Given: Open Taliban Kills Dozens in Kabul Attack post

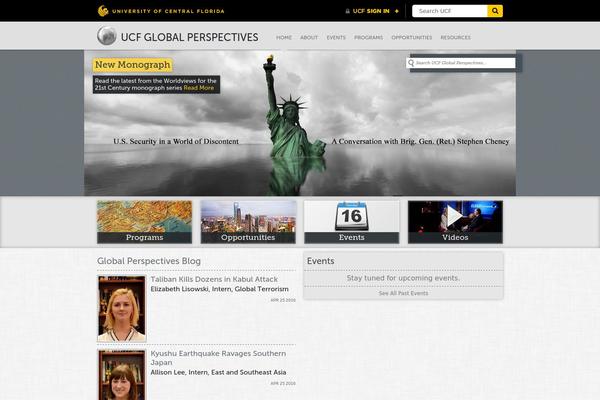Looking at the screenshot, I should [x=214, y=279].
